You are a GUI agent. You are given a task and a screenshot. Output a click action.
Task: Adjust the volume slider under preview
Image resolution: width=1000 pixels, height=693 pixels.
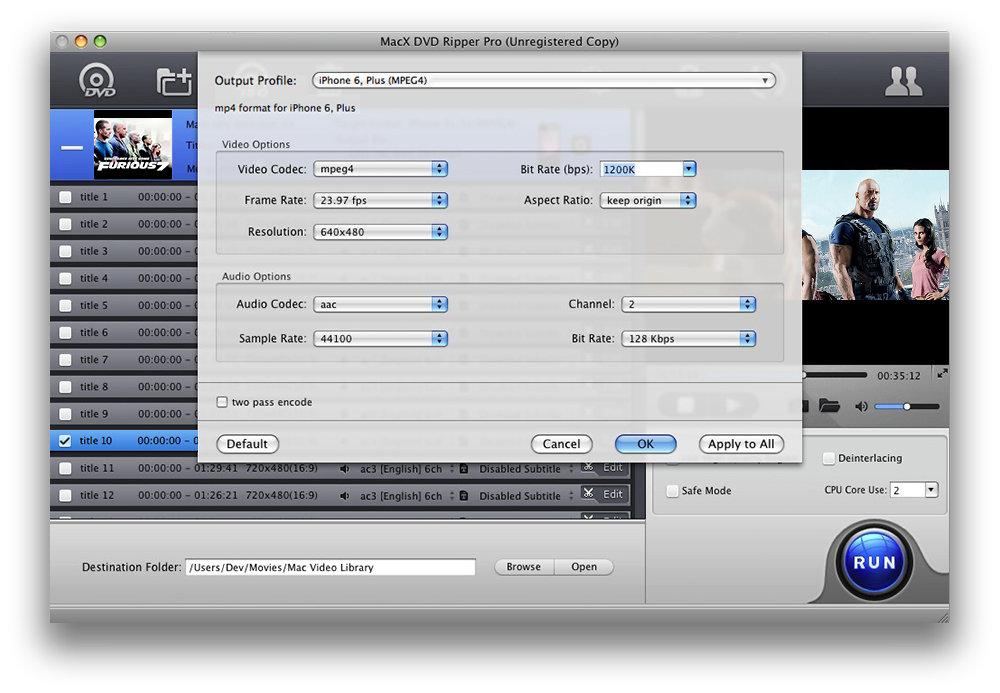pyautogui.click(x=906, y=406)
